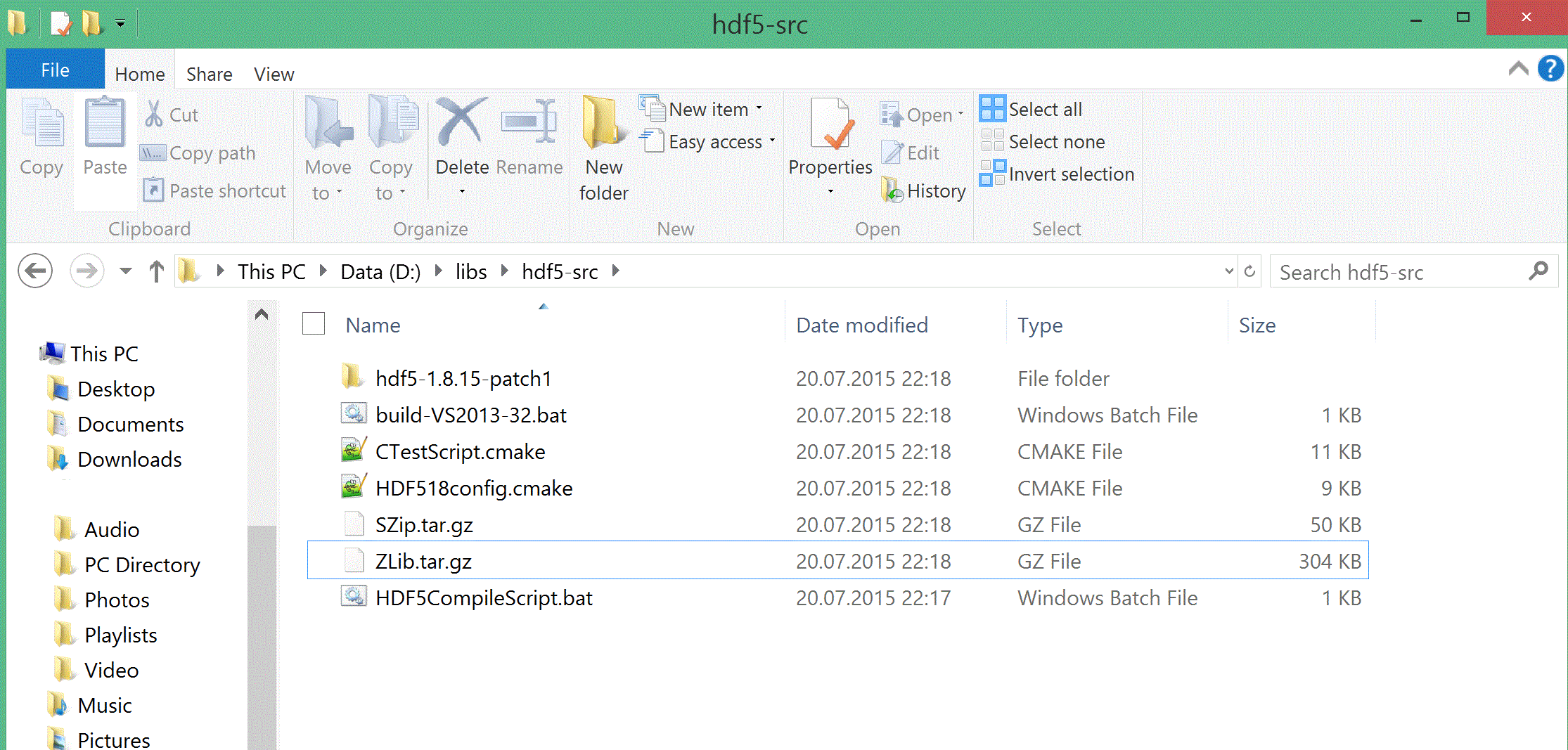Create a New folder from the ribbon
Viewport: 1568px width, 750px height.
pos(603,150)
